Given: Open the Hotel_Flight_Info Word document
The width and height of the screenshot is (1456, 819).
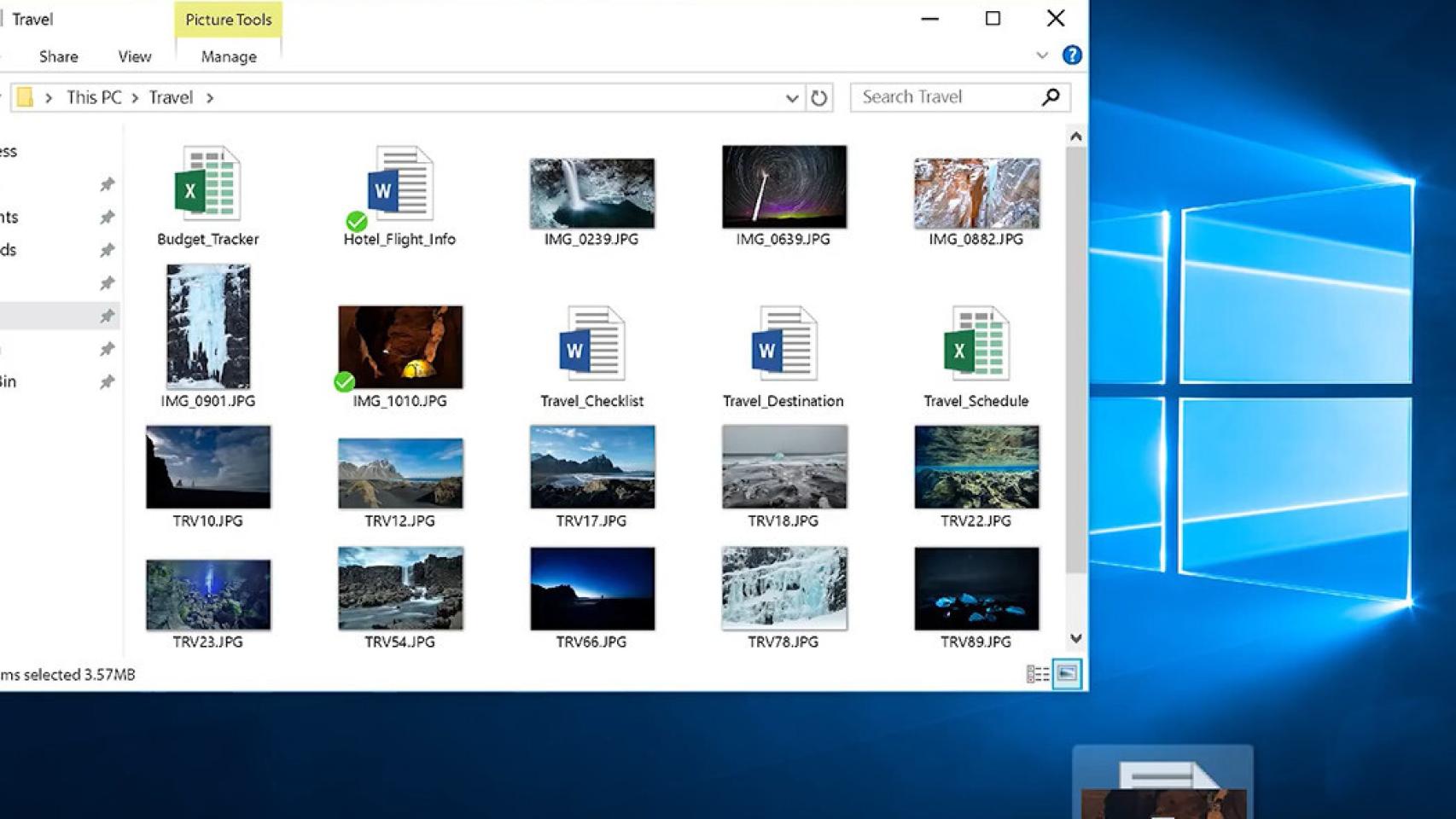Looking at the screenshot, I should point(399,183).
